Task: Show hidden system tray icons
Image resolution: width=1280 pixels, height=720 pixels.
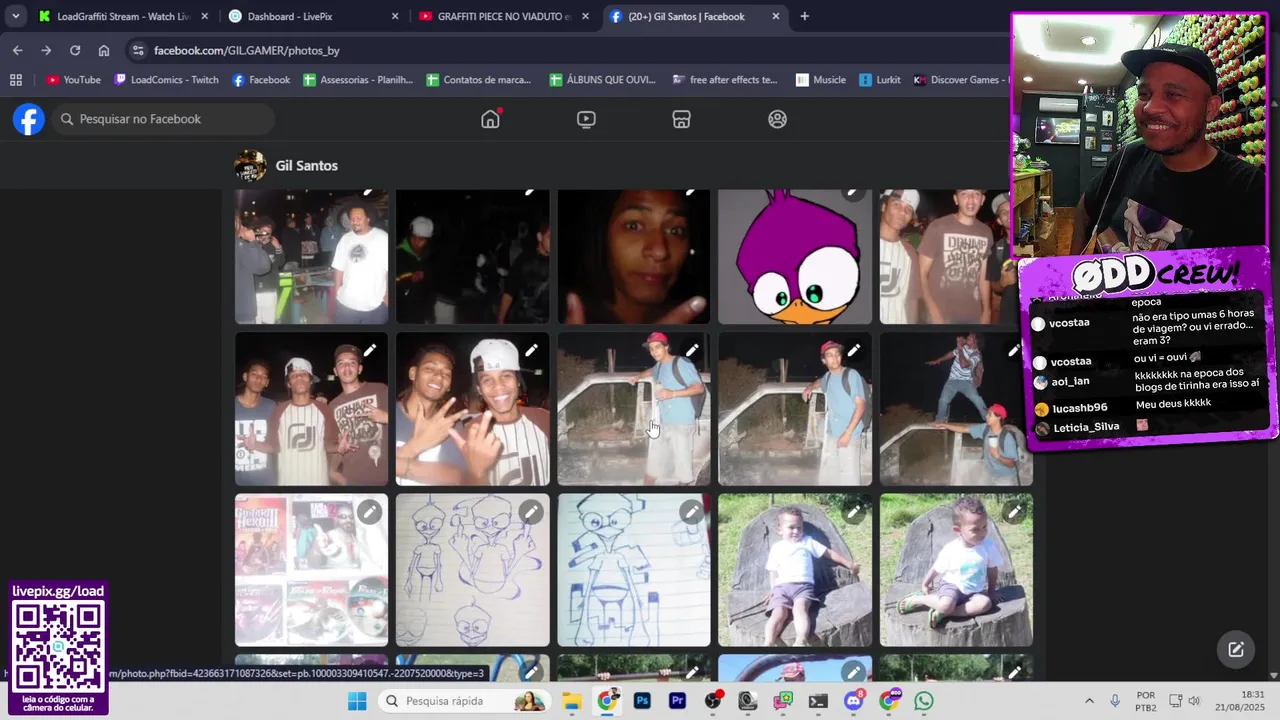Action: (x=1089, y=701)
